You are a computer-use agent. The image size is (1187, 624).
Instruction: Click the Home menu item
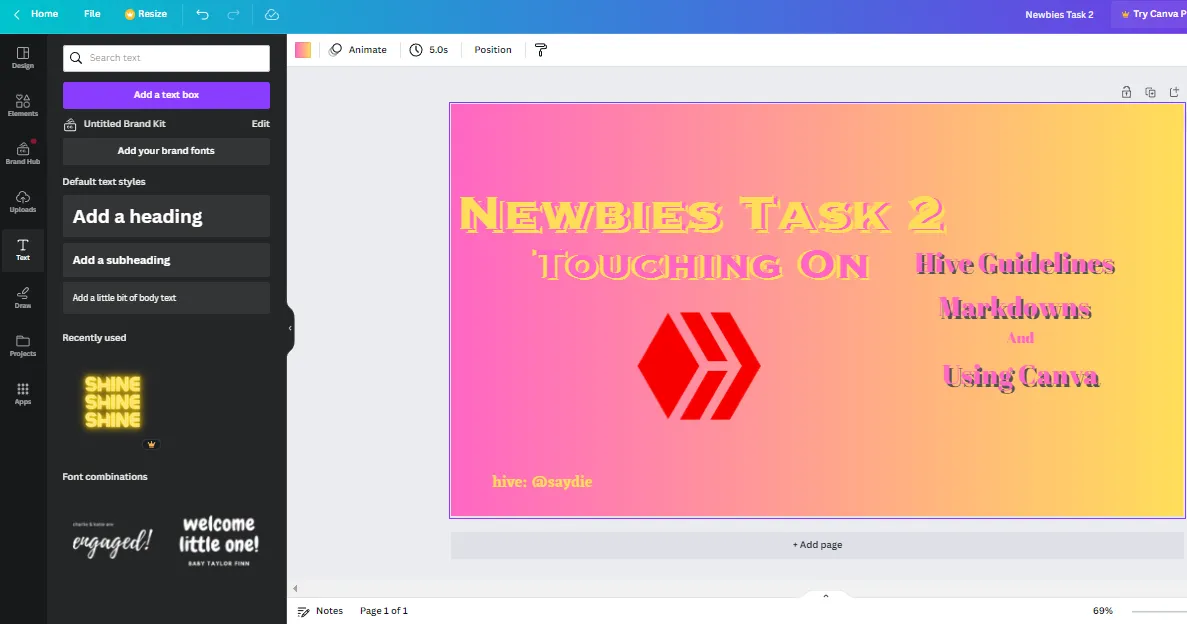pyautogui.click(x=45, y=14)
